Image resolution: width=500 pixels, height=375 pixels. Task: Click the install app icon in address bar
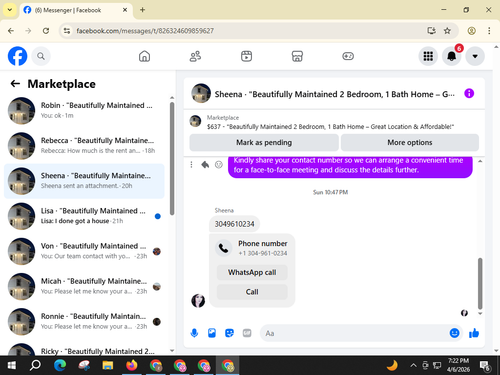tap(431, 31)
